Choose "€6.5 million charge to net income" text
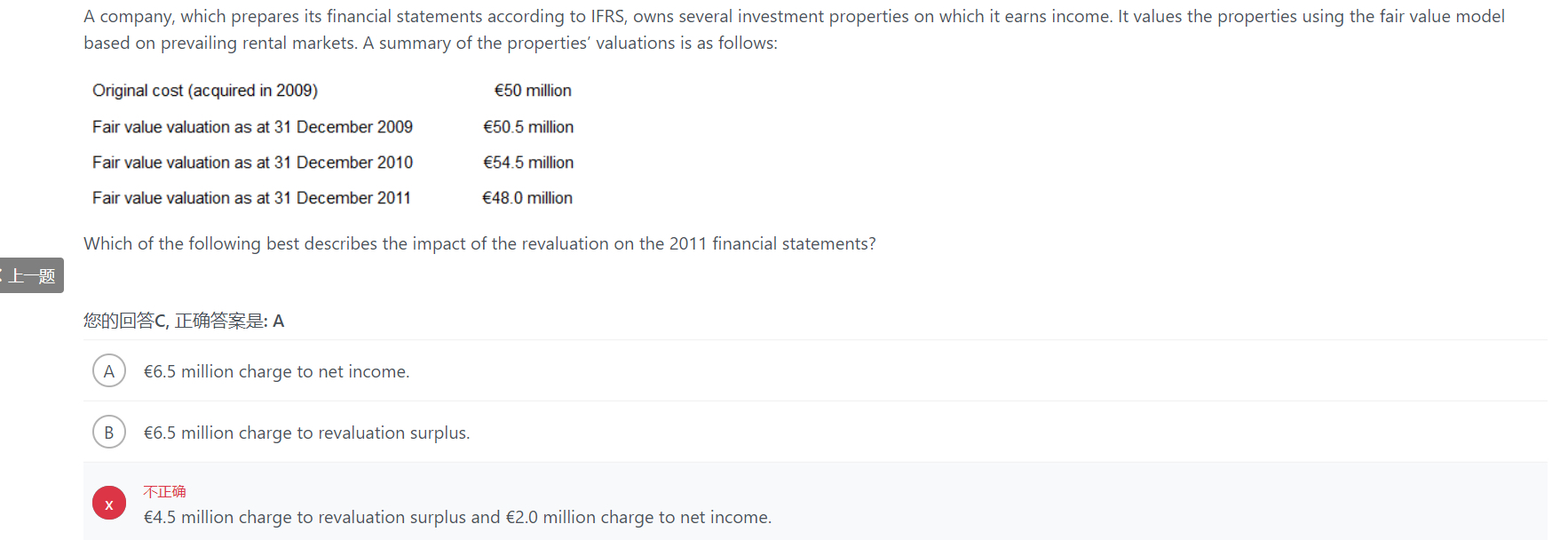 (276, 371)
